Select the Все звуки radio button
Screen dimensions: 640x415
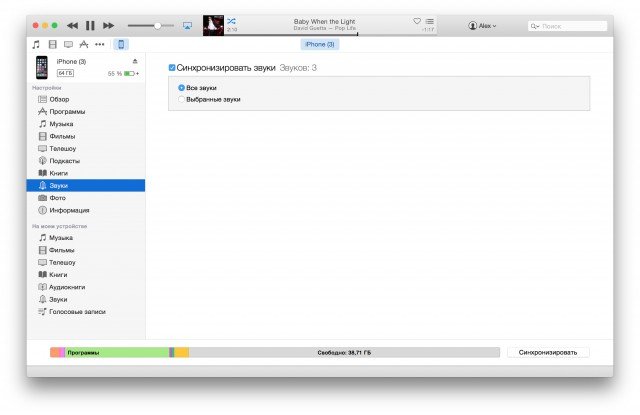[x=180, y=88]
